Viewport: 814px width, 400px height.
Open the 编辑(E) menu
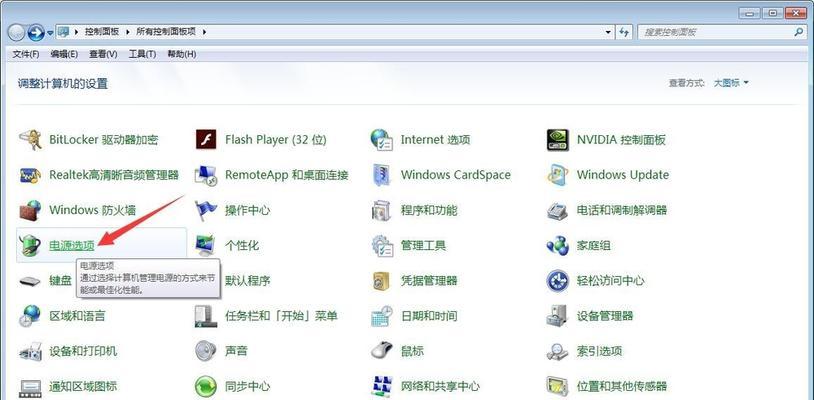pyautogui.click(x=64, y=54)
